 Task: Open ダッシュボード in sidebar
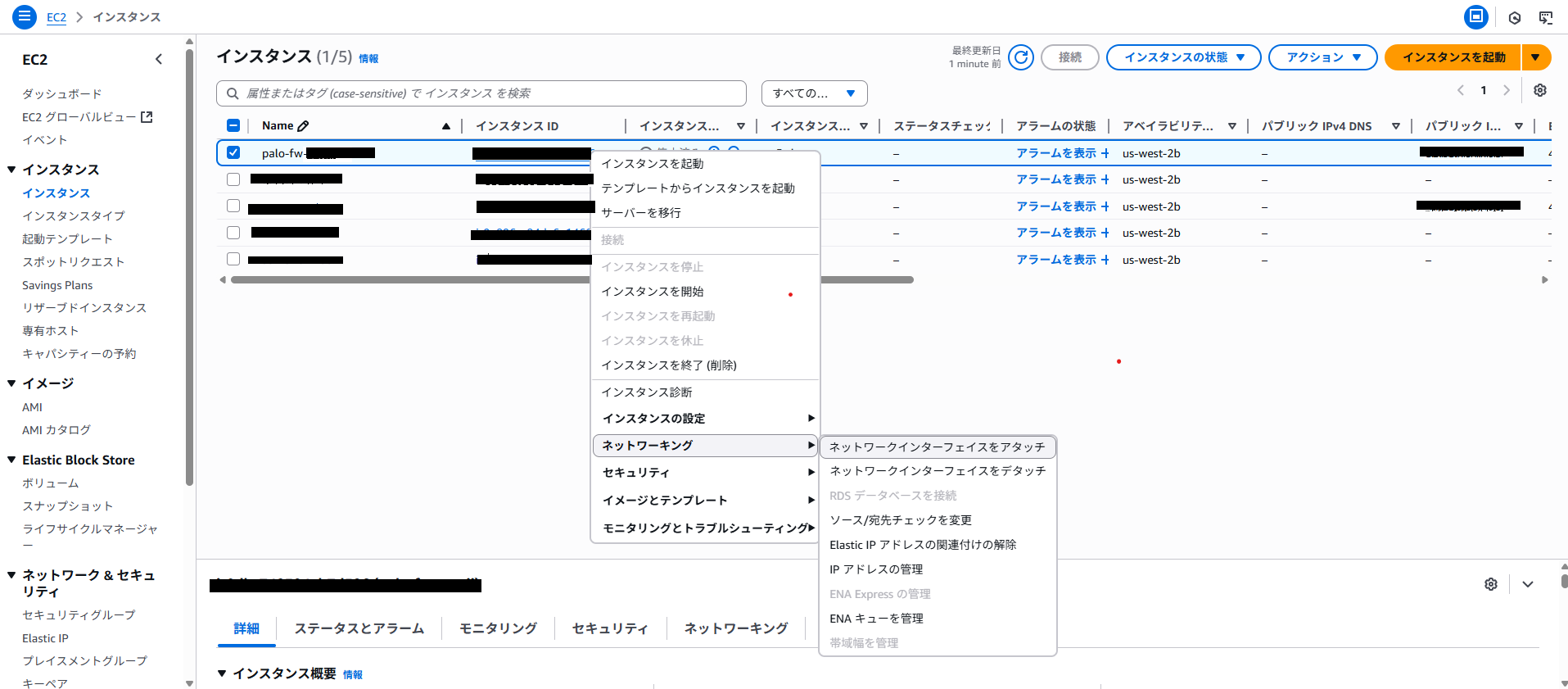(x=62, y=94)
